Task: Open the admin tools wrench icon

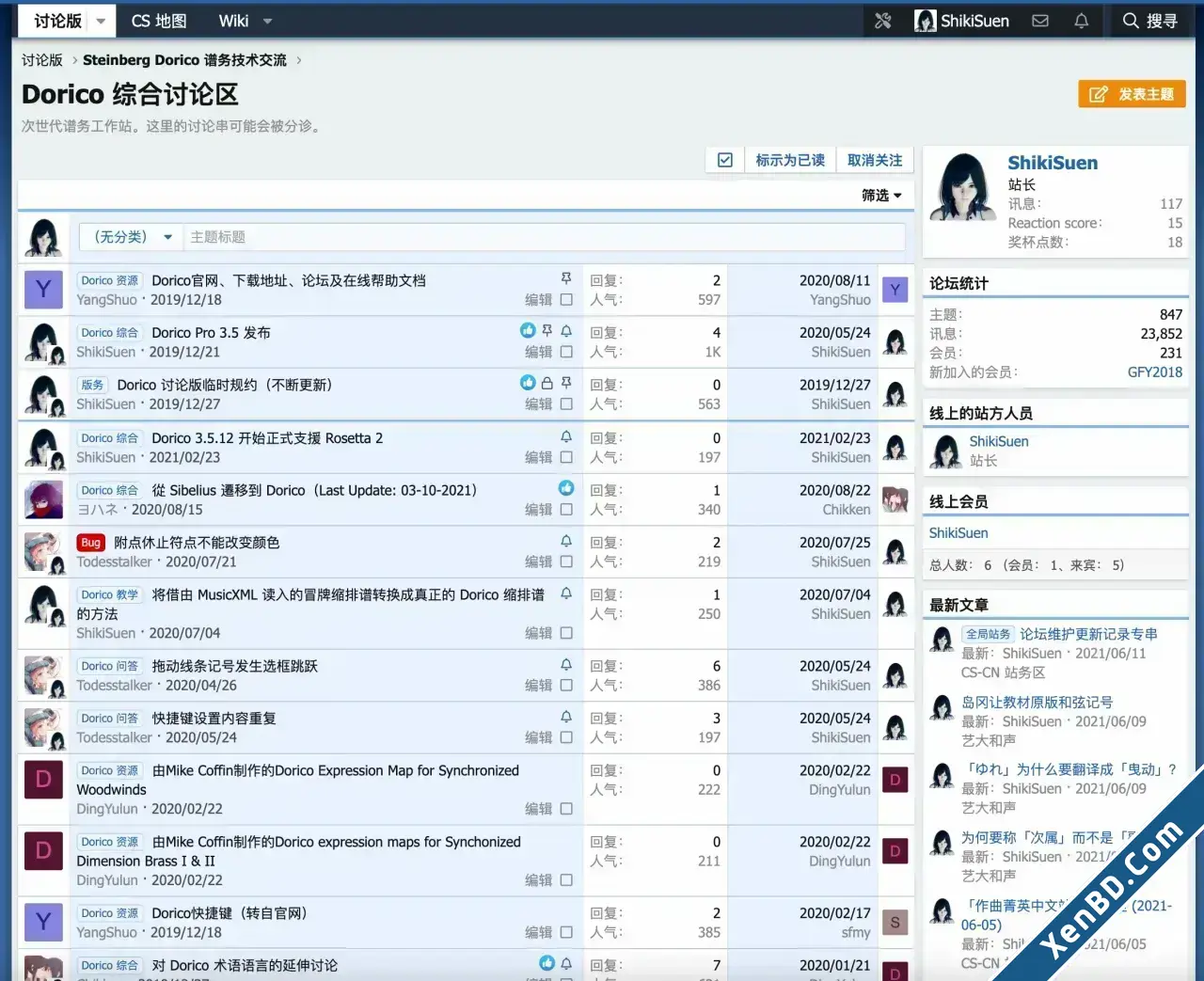Action: [882, 21]
